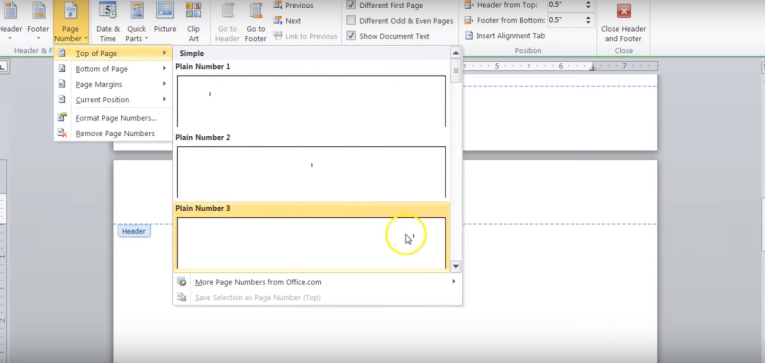Open Current Position submenu
Viewport: 765px width, 363px height.
113,100
